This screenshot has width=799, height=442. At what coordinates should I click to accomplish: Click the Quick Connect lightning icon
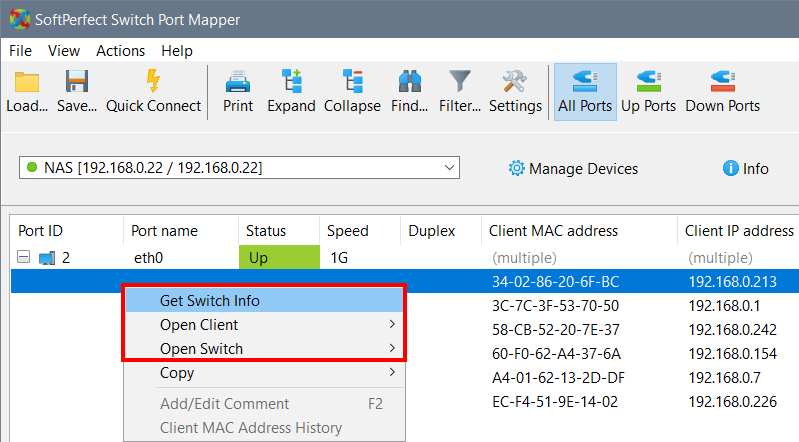point(153,81)
